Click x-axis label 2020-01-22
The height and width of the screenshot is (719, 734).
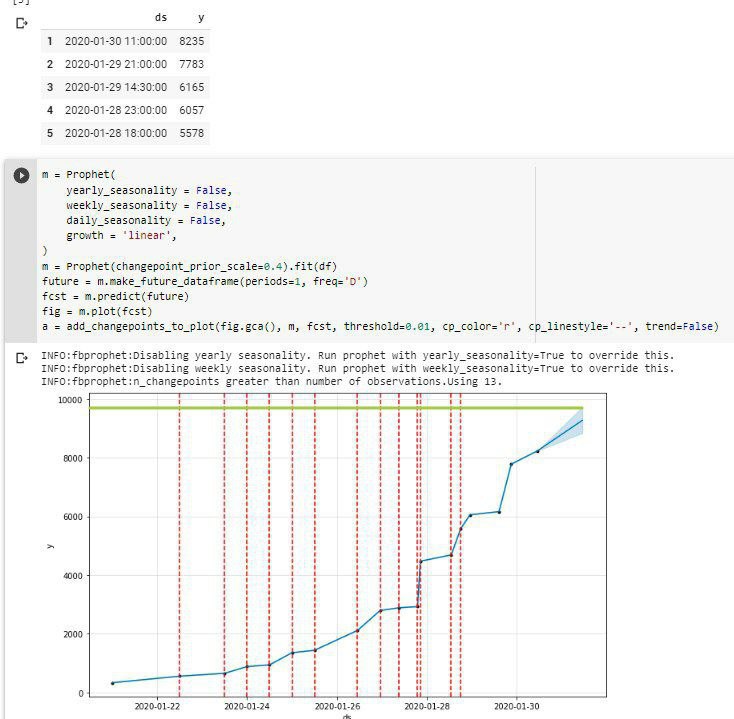(157, 706)
